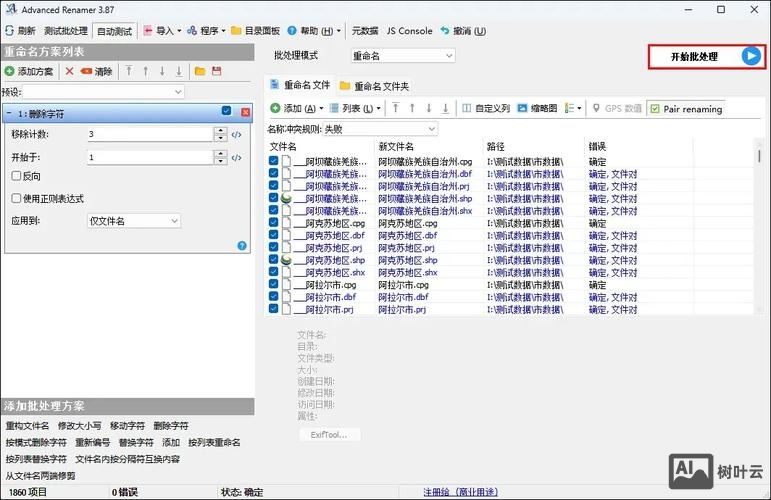Click the 撤消 (U) undo button
Viewport: 771px width, 500px height.
(x=463, y=31)
